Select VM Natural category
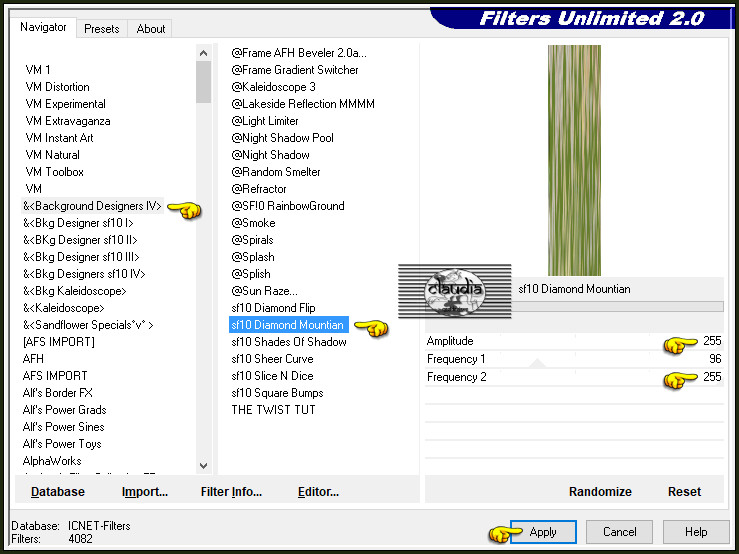Image resolution: width=739 pixels, height=554 pixels. [x=52, y=155]
